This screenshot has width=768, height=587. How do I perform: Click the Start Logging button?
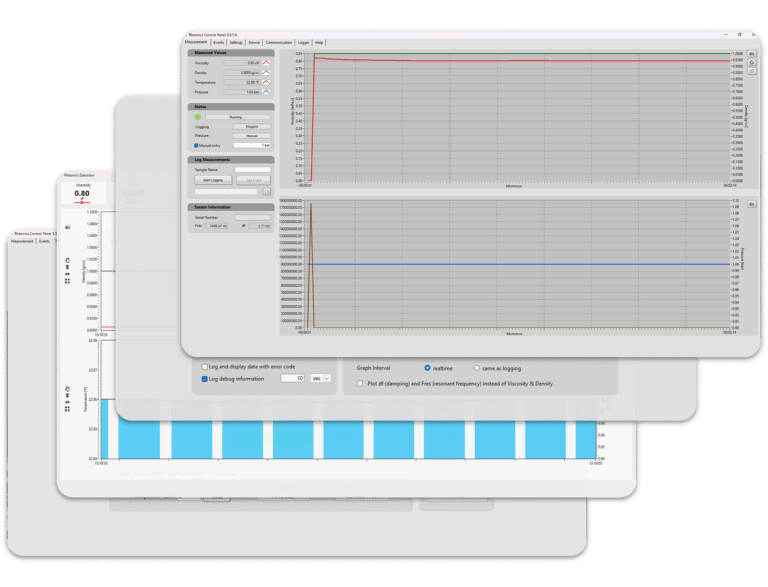[213, 180]
